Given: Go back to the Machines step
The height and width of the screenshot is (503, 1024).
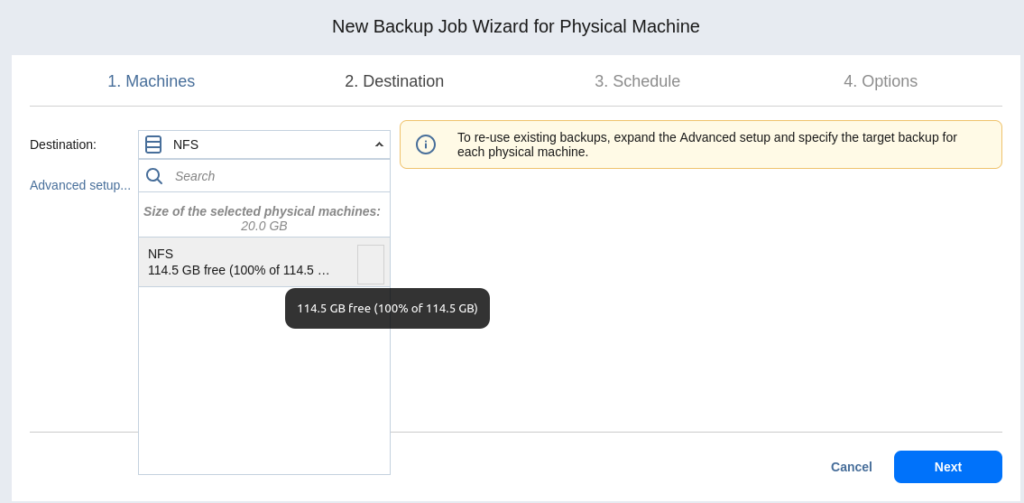Looking at the screenshot, I should point(151,82).
